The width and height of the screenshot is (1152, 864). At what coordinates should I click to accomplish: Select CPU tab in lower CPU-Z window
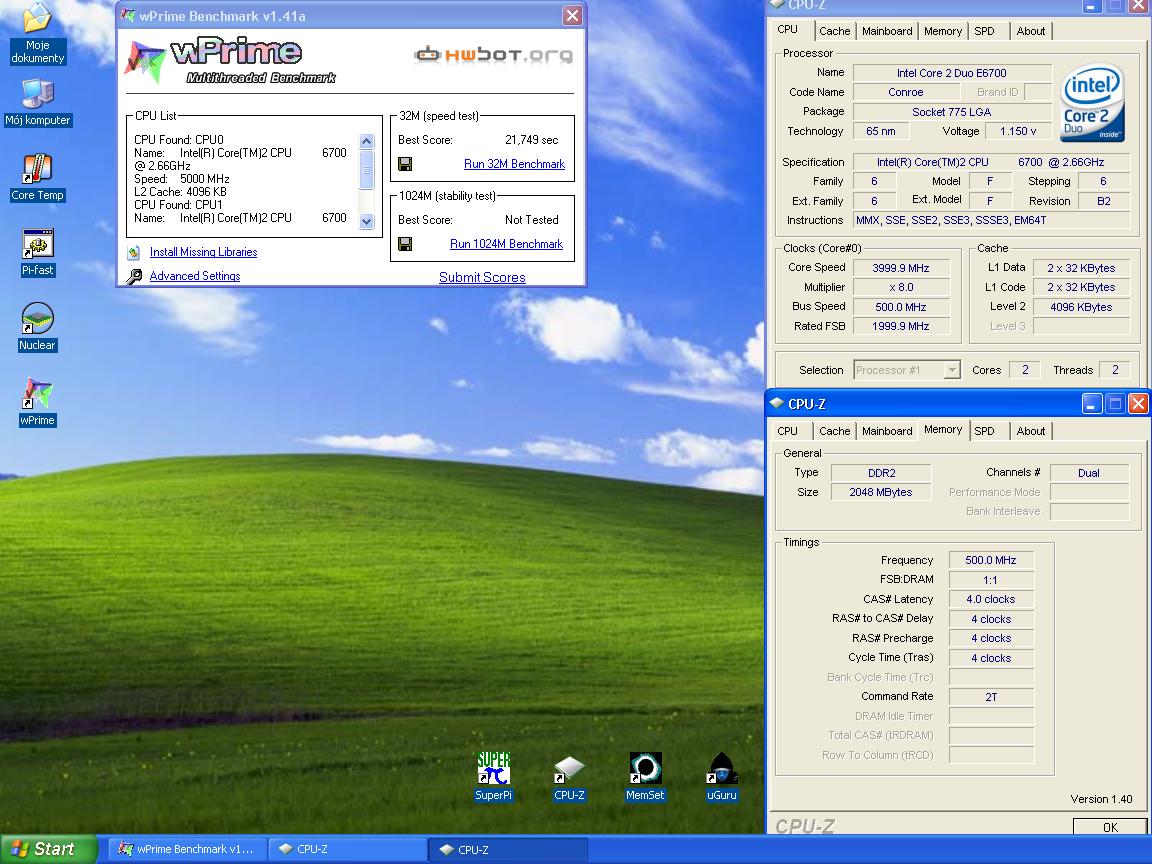[788, 431]
